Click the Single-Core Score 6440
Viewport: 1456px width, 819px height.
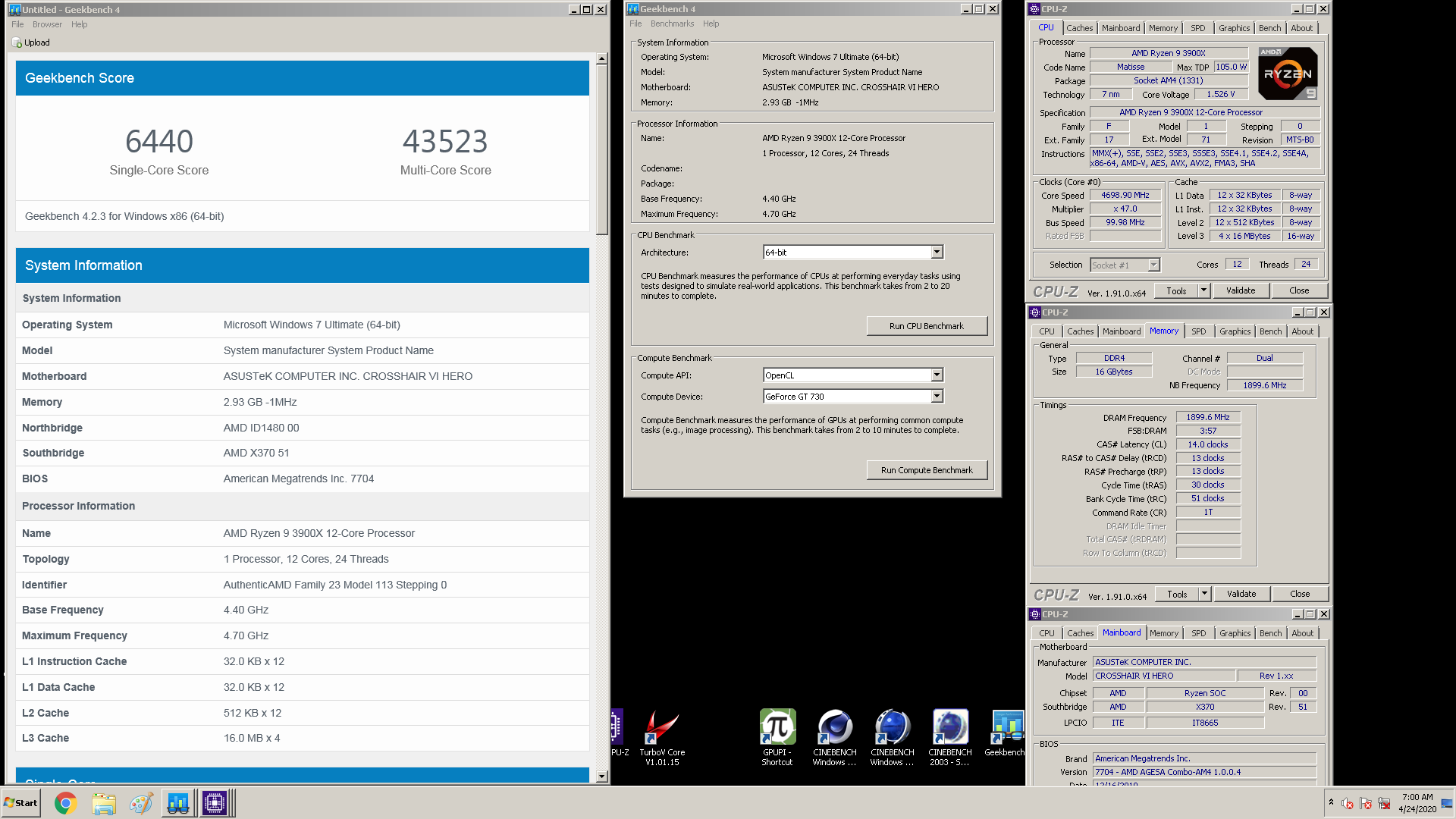[159, 141]
